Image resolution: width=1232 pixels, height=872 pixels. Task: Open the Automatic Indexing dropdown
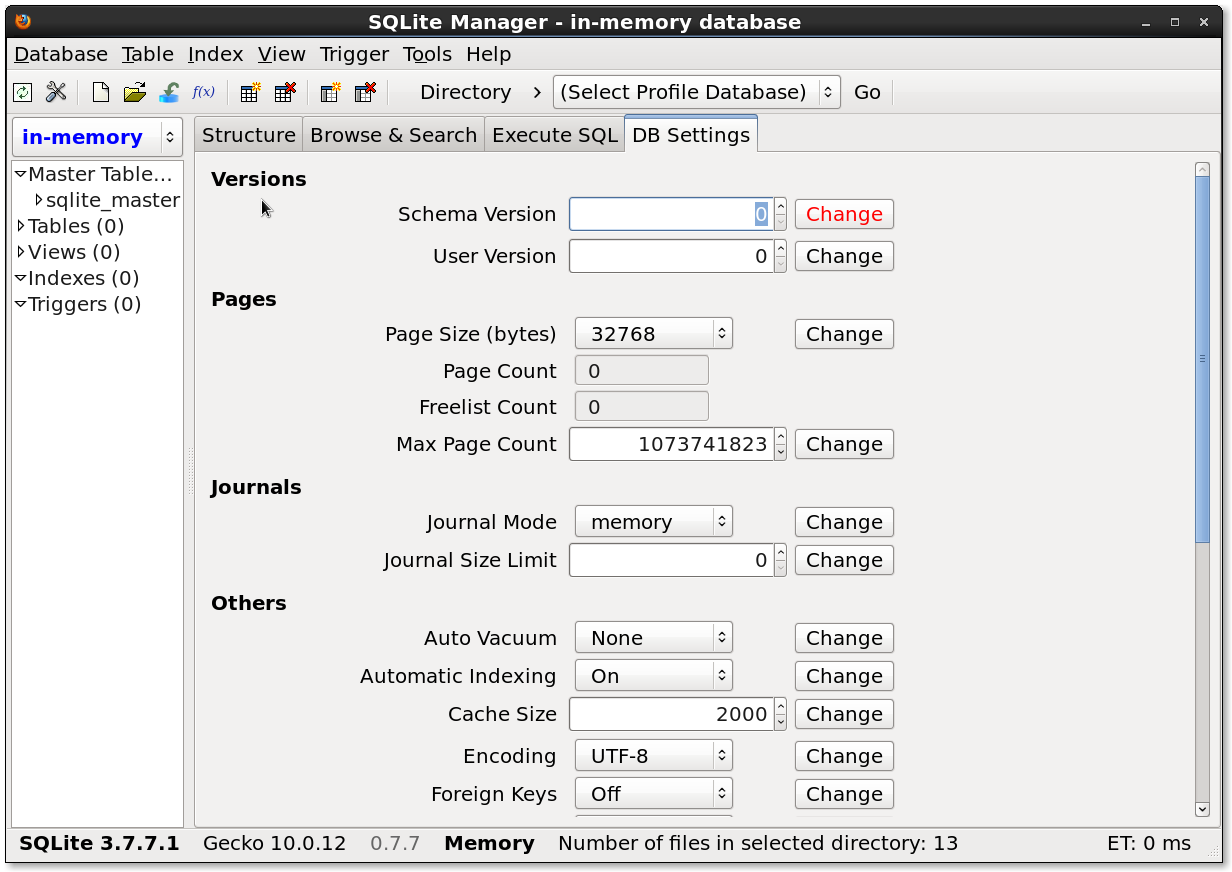[654, 676]
